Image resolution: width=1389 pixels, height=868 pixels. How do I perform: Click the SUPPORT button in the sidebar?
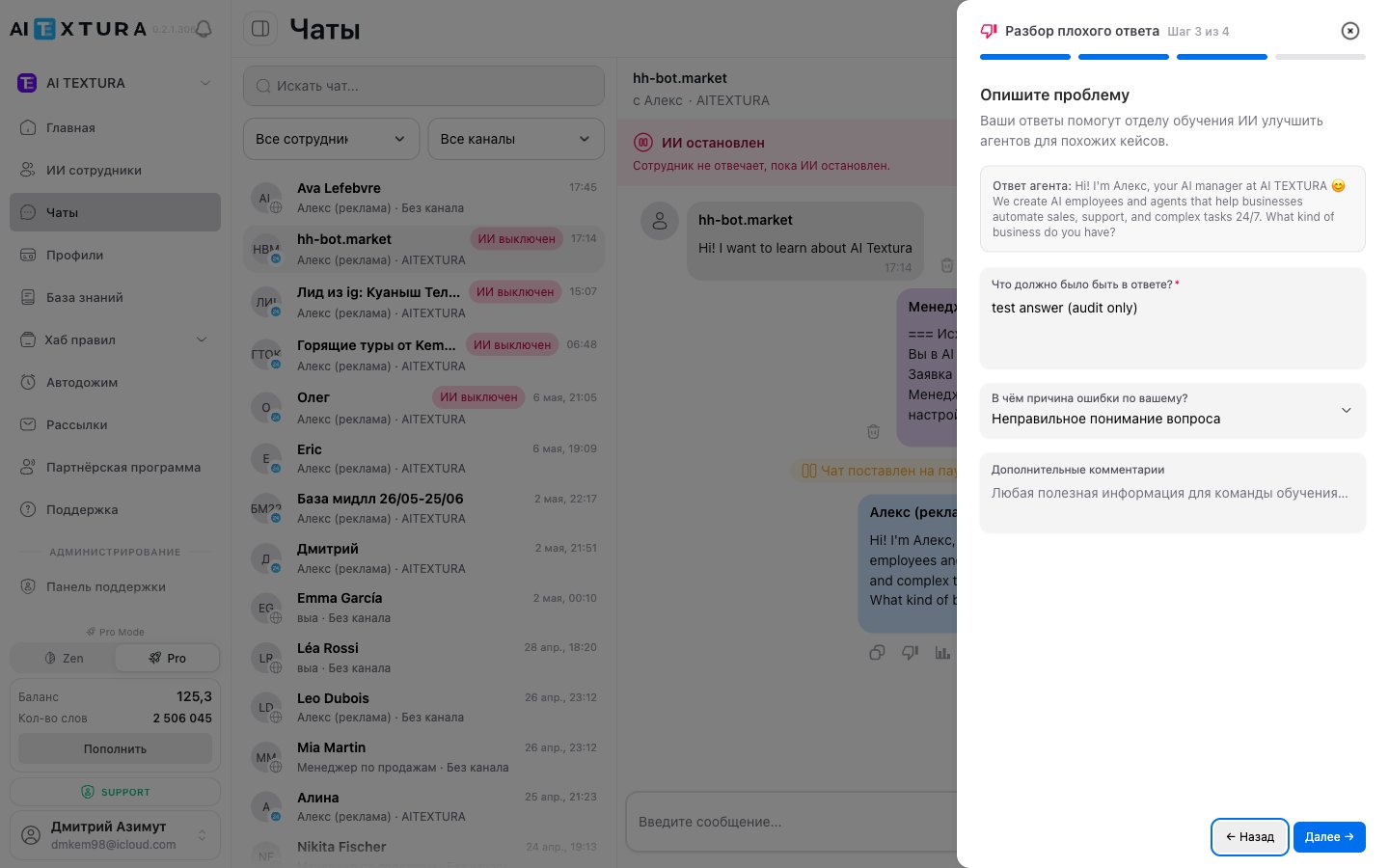tap(116, 792)
